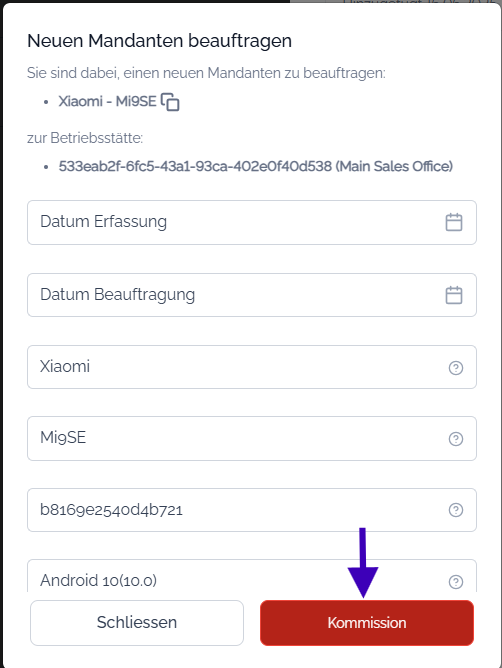The width and height of the screenshot is (502, 668).
Task: Click the b8169e2540d4b721 ID field
Action: (x=252, y=510)
